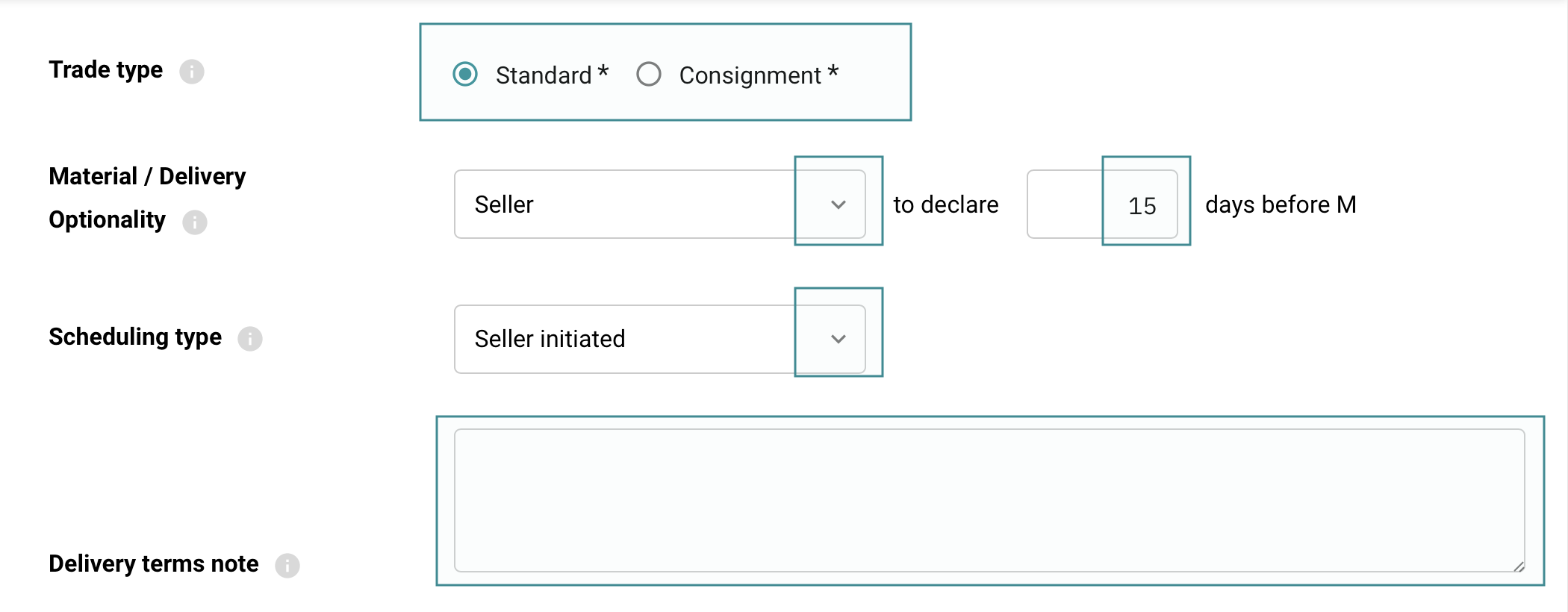Viewport: 1568px width, 612px height.
Task: Click the textarea resize handle corner
Action: coord(1519,566)
